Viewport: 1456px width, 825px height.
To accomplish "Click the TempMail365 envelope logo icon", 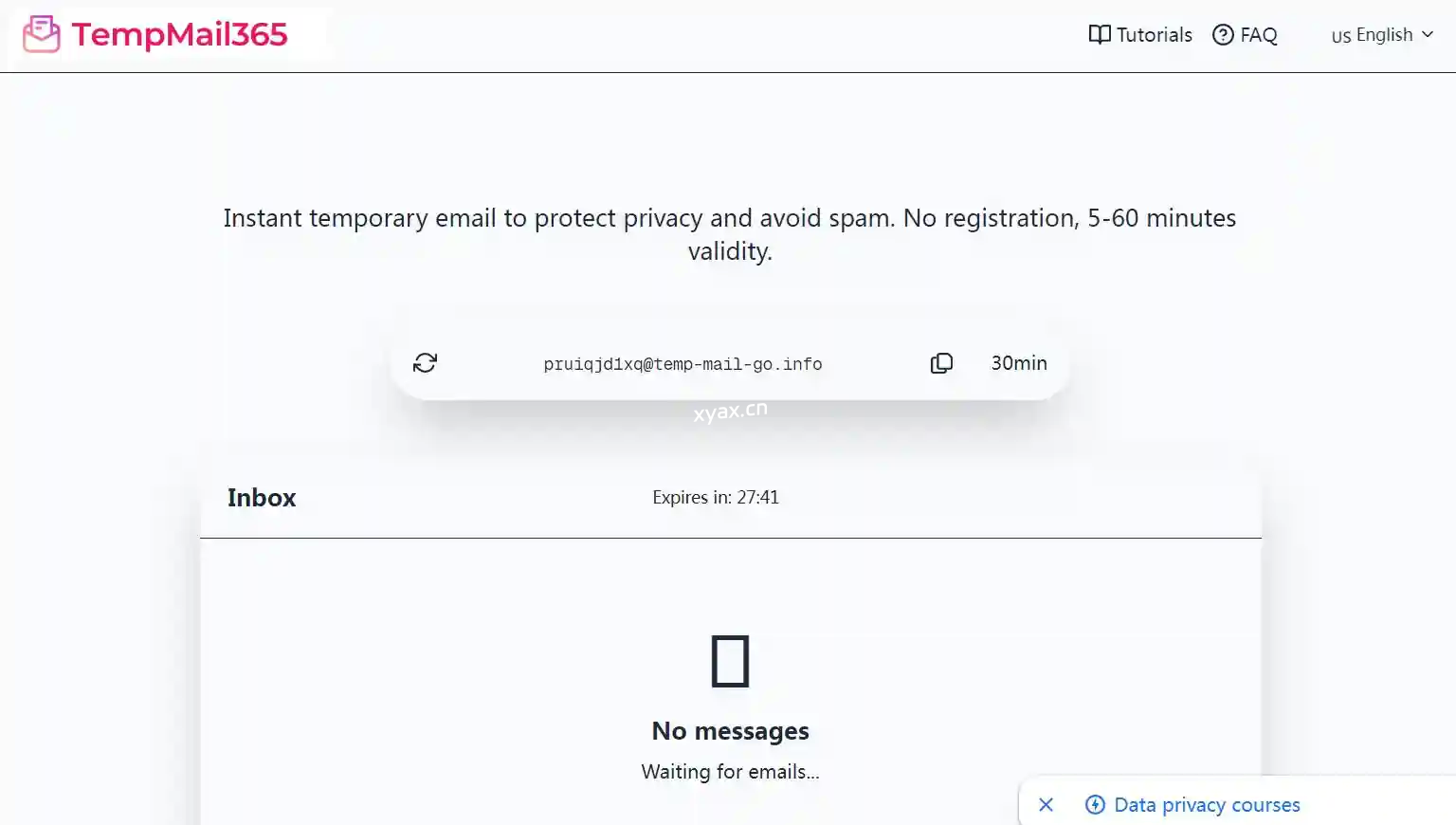I will pos(41,35).
